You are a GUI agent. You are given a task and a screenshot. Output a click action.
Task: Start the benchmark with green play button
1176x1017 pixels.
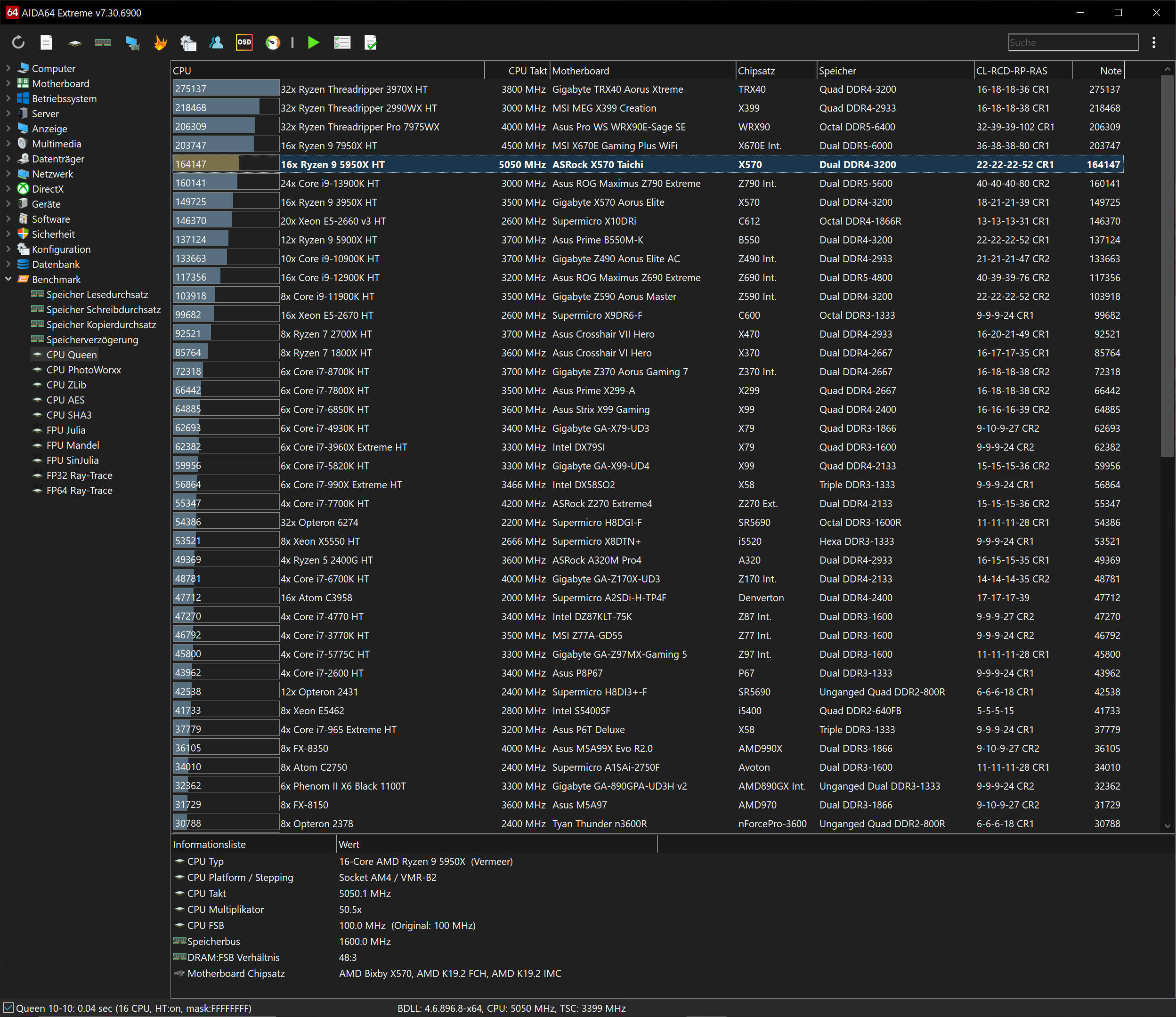click(x=313, y=42)
